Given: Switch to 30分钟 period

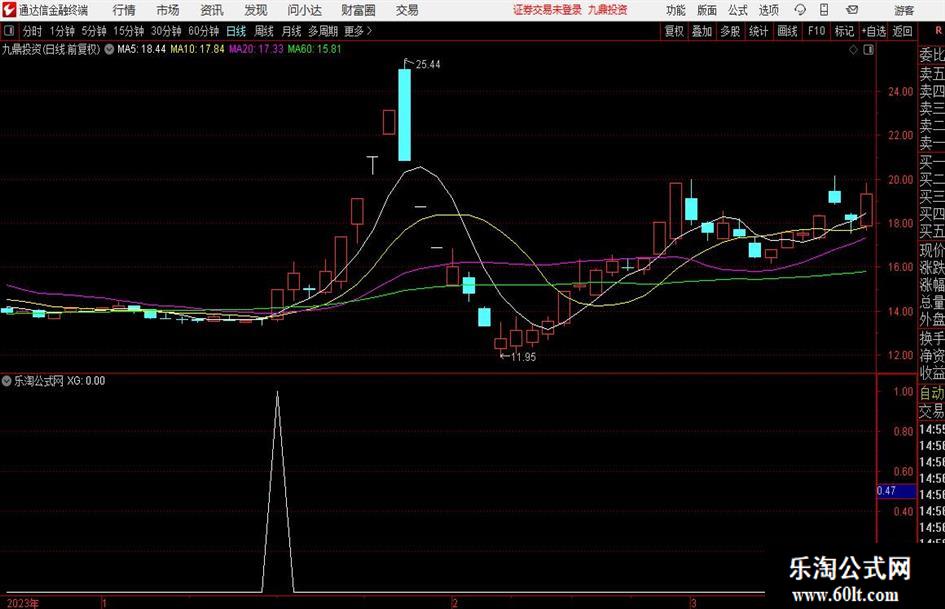Looking at the screenshot, I should coord(166,31).
